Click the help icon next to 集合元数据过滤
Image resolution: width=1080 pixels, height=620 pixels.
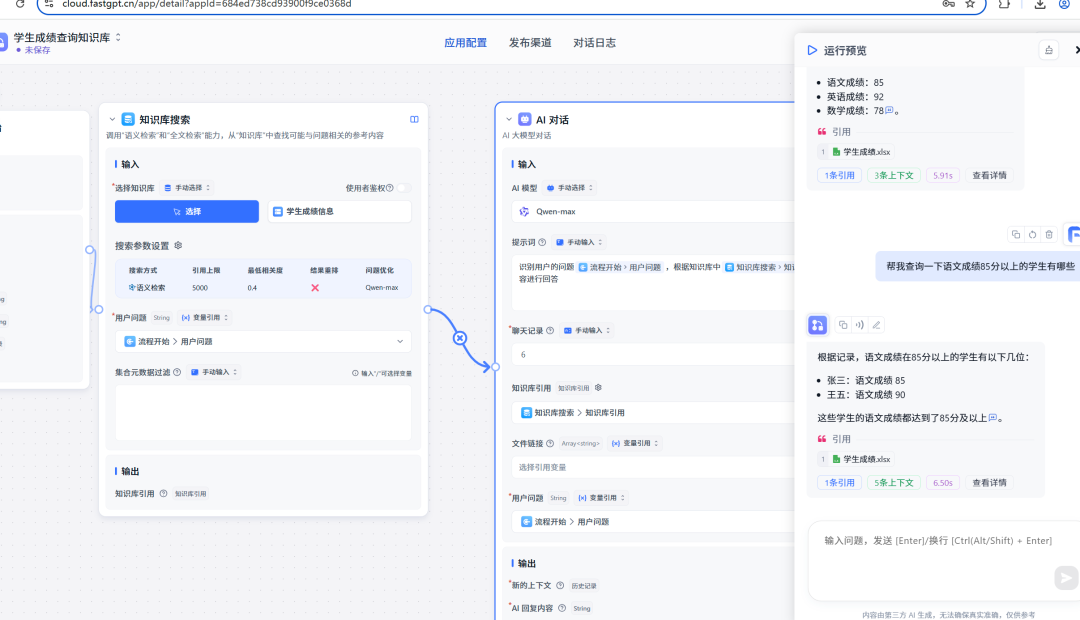(177, 372)
